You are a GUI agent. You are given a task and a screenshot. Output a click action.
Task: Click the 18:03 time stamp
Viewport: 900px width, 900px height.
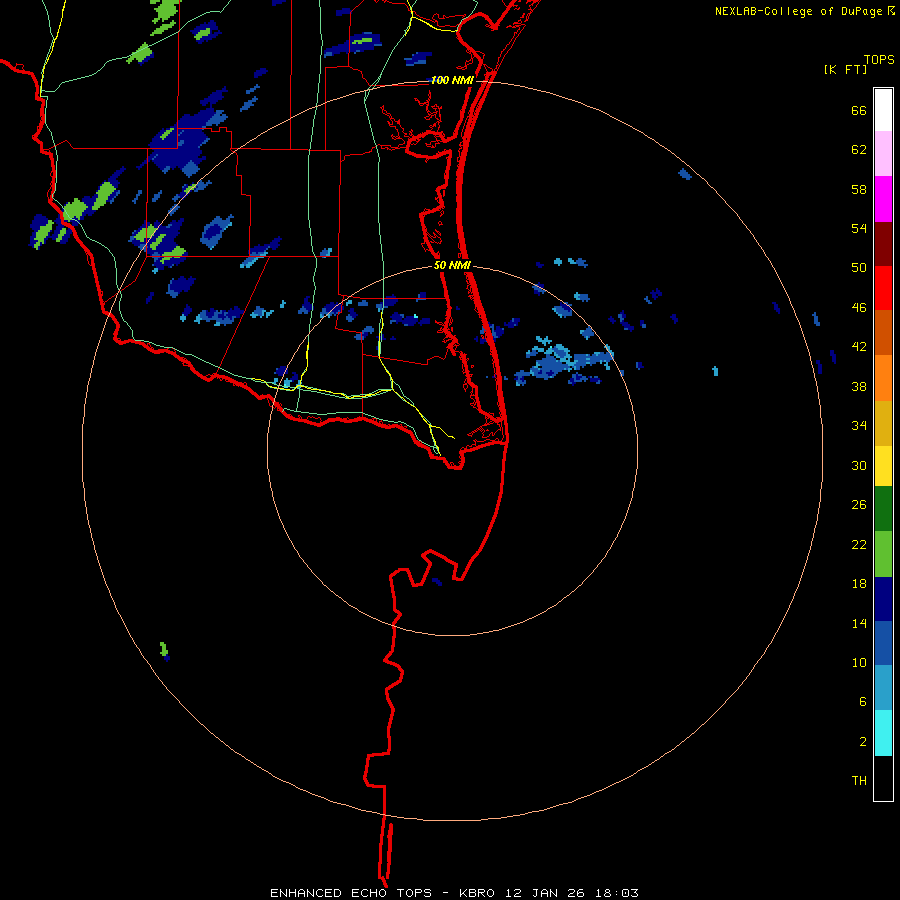pos(619,893)
